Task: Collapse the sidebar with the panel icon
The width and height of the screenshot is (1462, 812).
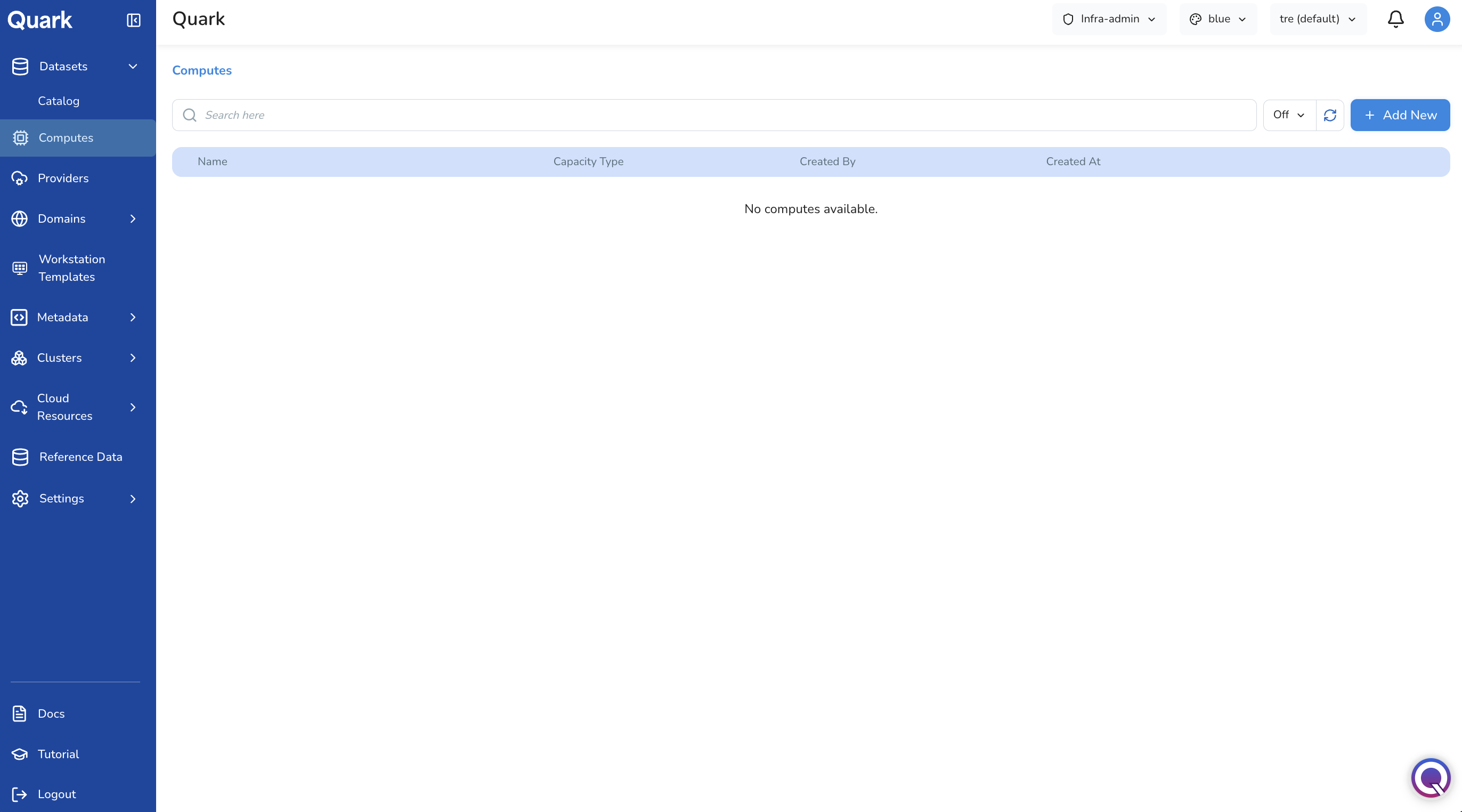Action: coord(133,20)
